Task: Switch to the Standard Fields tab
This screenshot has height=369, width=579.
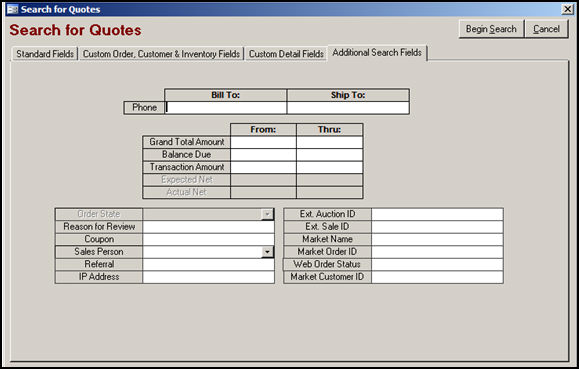Action: [45, 54]
